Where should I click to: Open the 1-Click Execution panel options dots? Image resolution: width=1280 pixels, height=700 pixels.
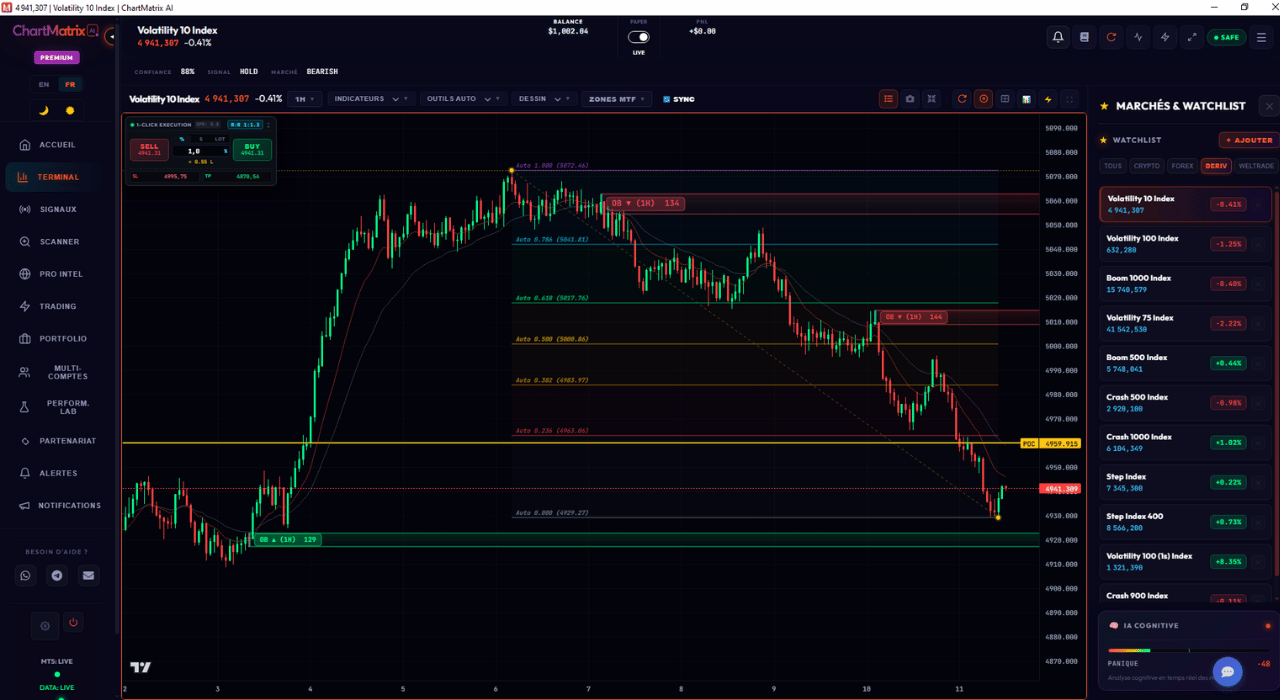click(x=269, y=125)
